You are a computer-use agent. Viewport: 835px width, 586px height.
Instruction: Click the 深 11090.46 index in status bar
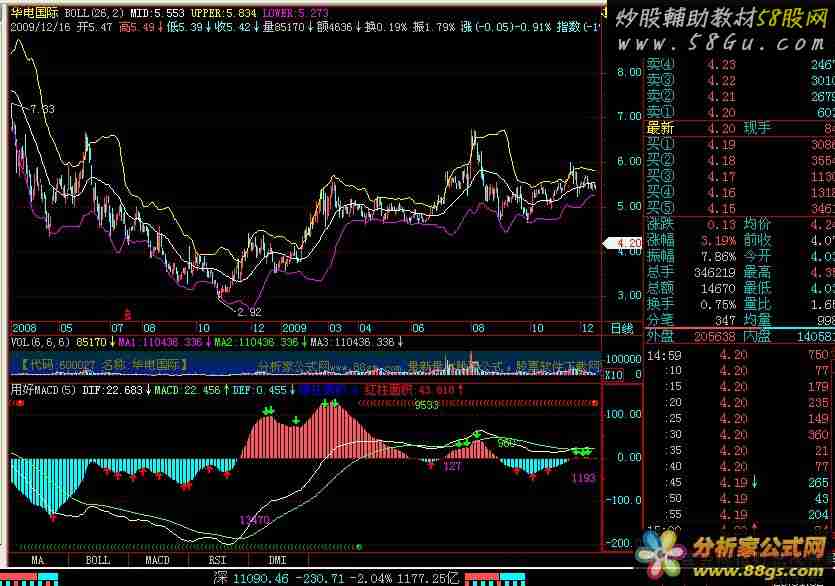coord(250,578)
